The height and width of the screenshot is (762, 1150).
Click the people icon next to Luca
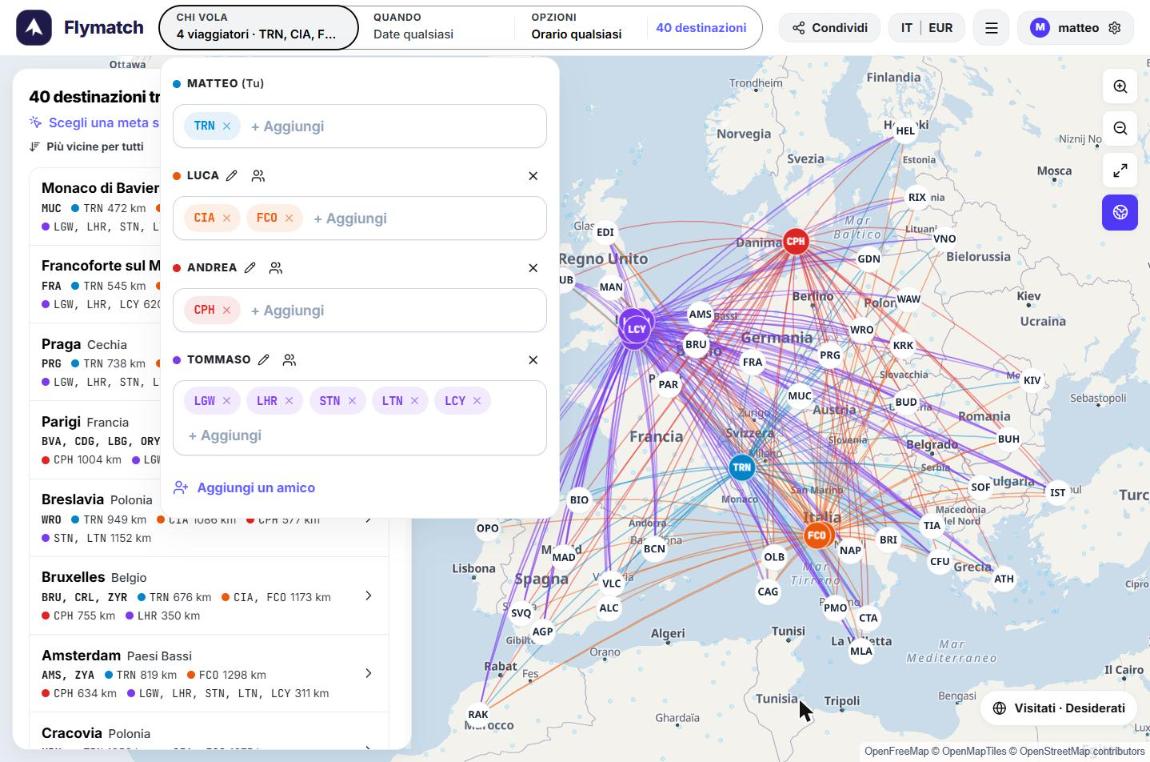(x=258, y=176)
